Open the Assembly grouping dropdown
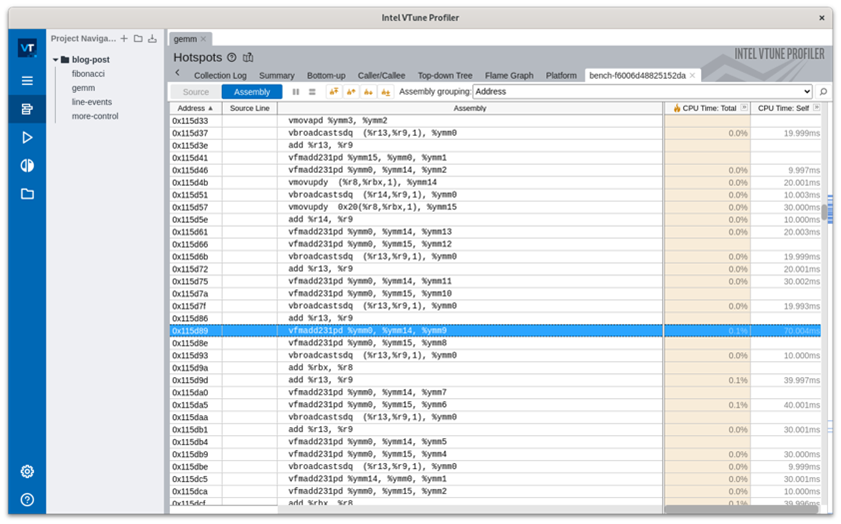841x524 pixels. point(643,92)
